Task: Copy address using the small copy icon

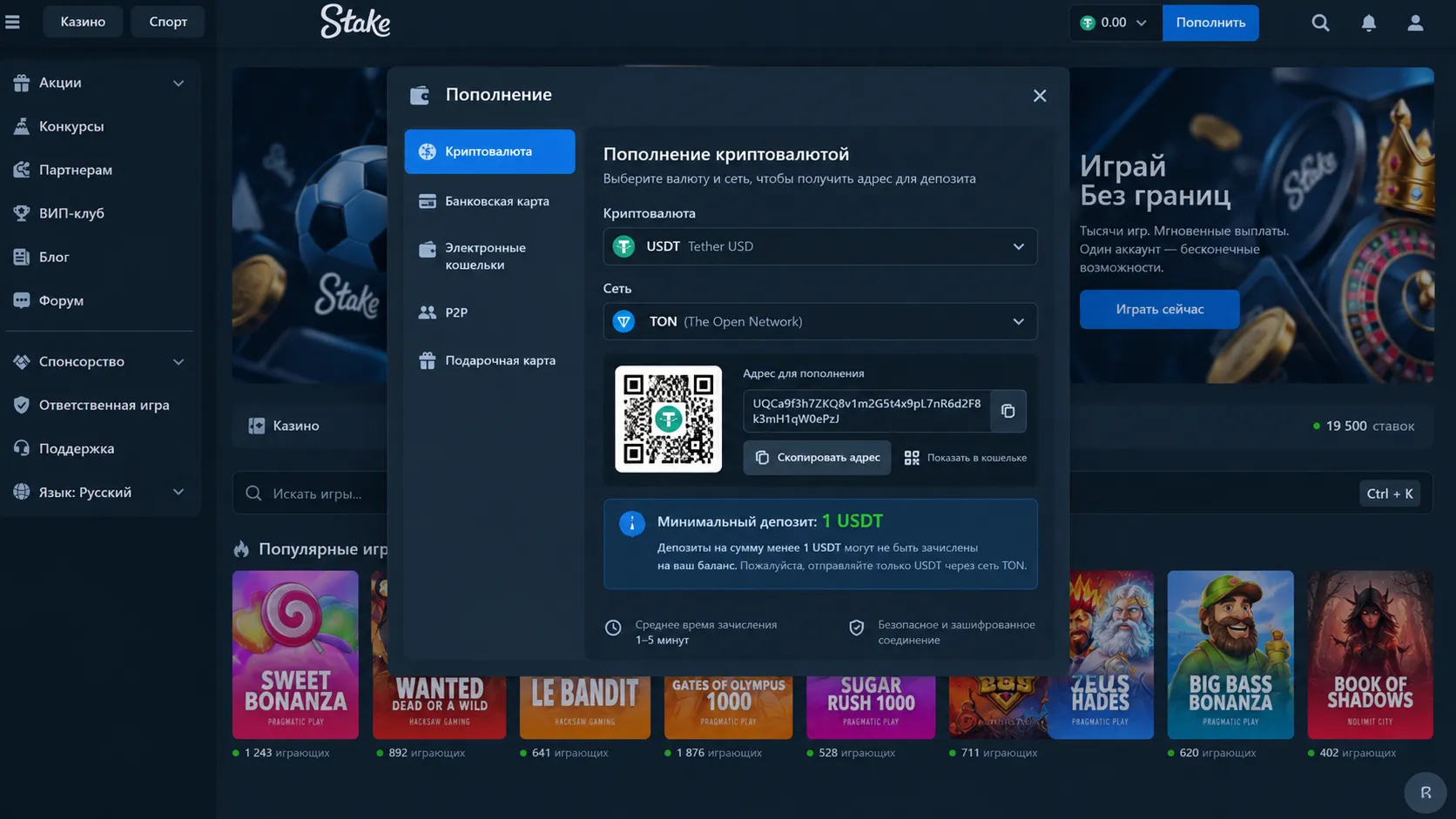Action: 1008,411
